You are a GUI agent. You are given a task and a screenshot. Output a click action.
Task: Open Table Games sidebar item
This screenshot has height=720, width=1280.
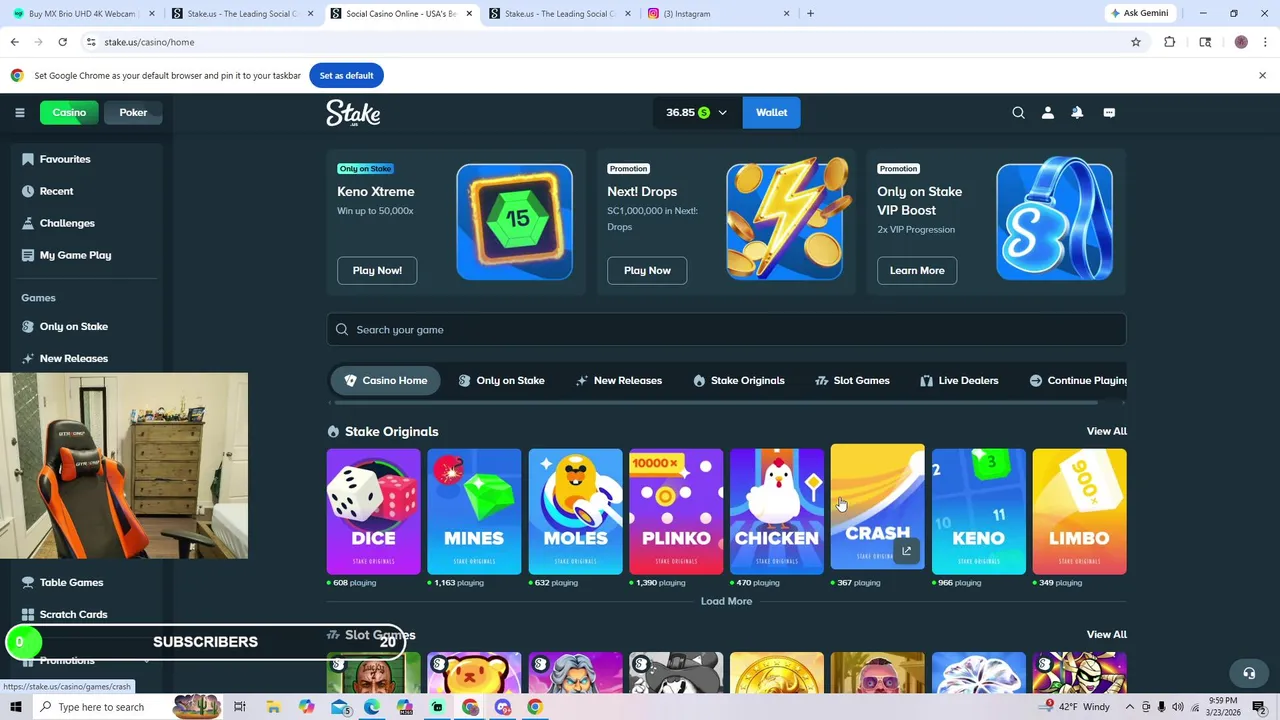(71, 582)
